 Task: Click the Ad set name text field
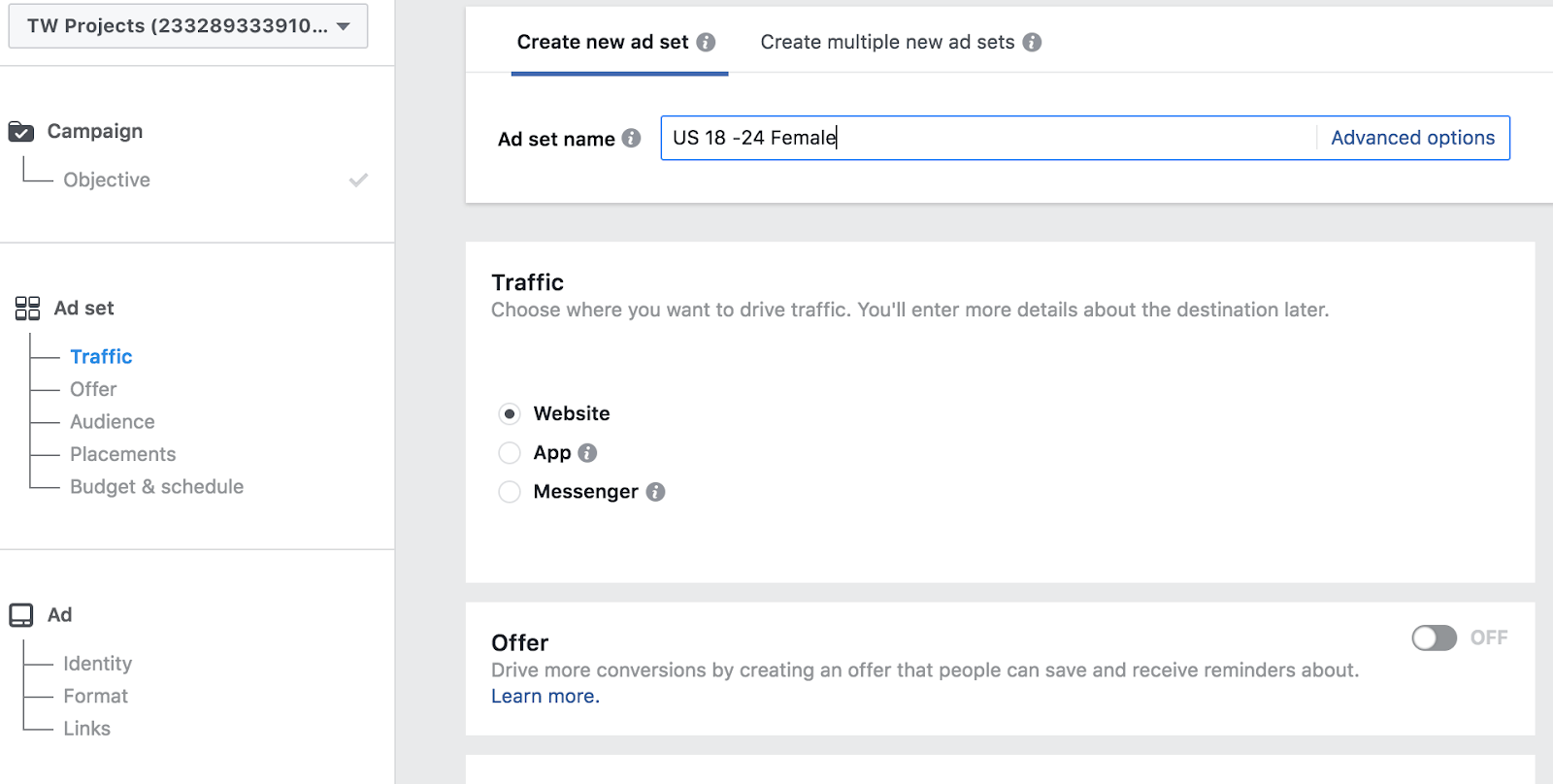pos(985,138)
